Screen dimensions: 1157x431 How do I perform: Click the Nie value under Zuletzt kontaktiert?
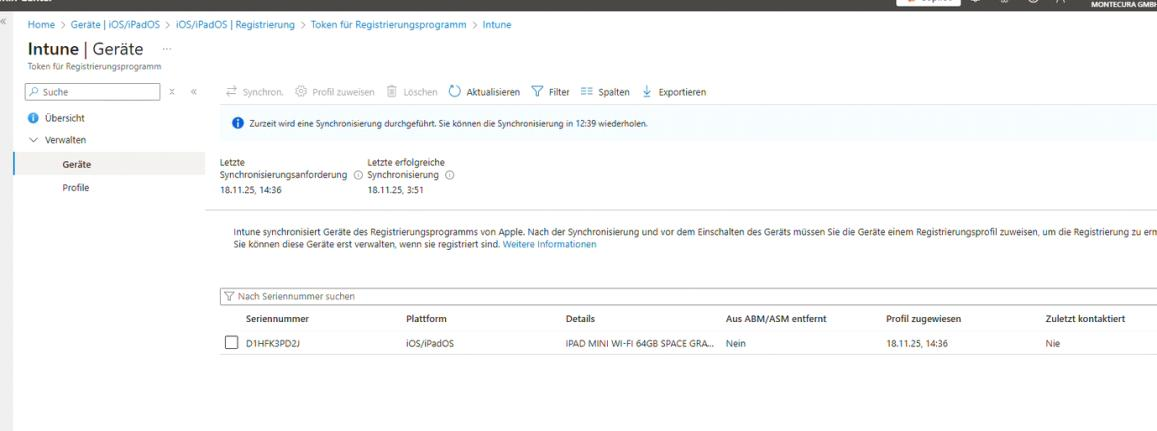[1052, 343]
